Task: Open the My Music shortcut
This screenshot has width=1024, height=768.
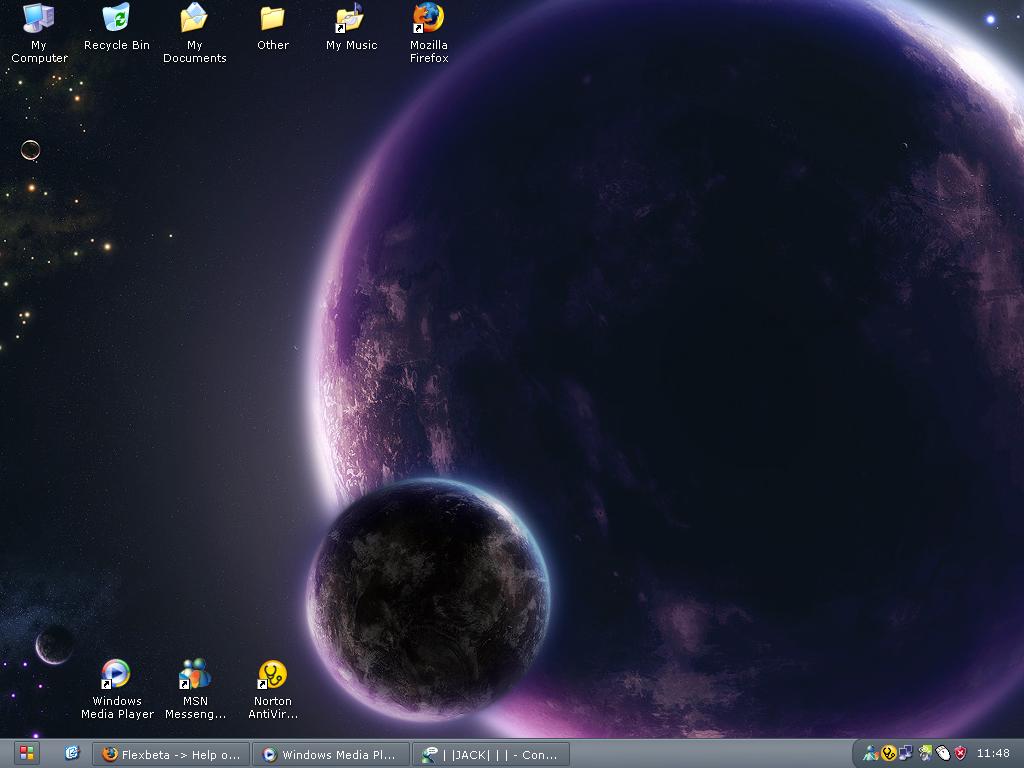Action: 350,20
